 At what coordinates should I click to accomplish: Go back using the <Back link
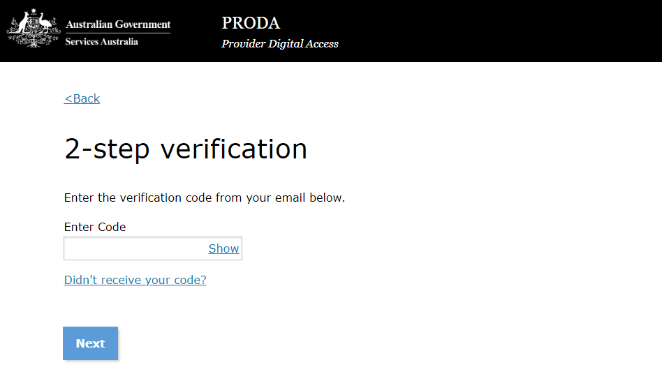pyautogui.click(x=82, y=99)
